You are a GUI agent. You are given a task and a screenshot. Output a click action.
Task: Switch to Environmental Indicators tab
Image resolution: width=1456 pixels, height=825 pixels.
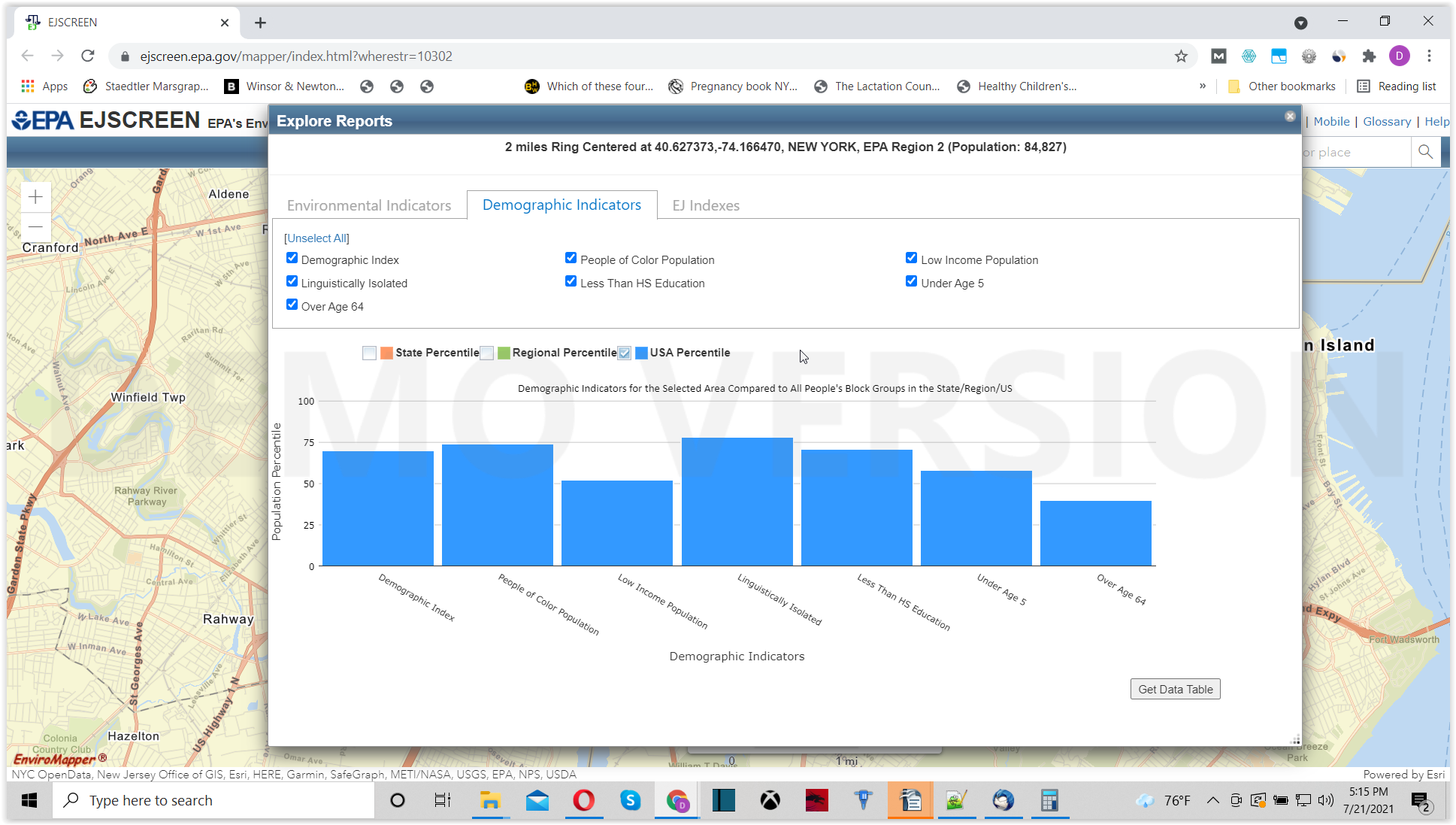(368, 205)
